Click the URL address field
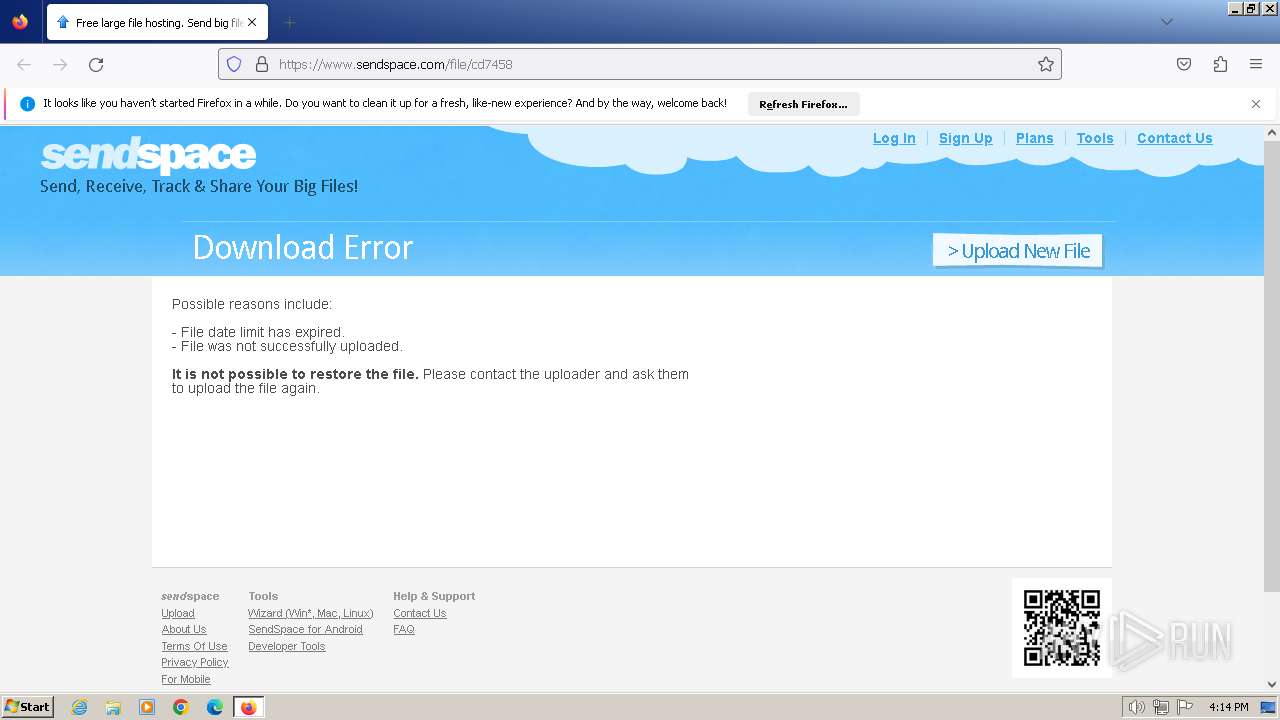This screenshot has width=1280, height=720. tap(640, 64)
